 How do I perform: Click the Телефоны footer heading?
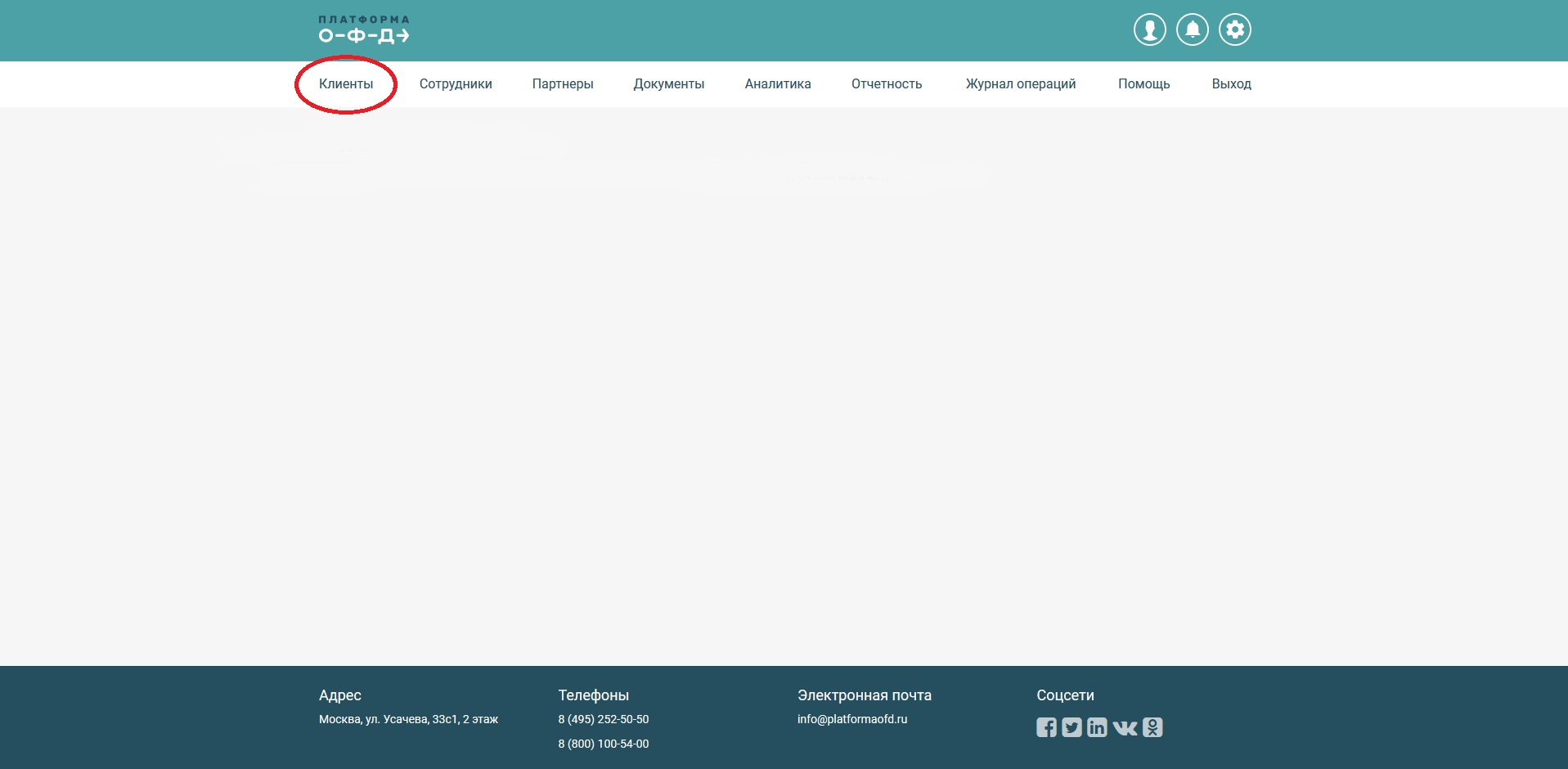click(594, 695)
